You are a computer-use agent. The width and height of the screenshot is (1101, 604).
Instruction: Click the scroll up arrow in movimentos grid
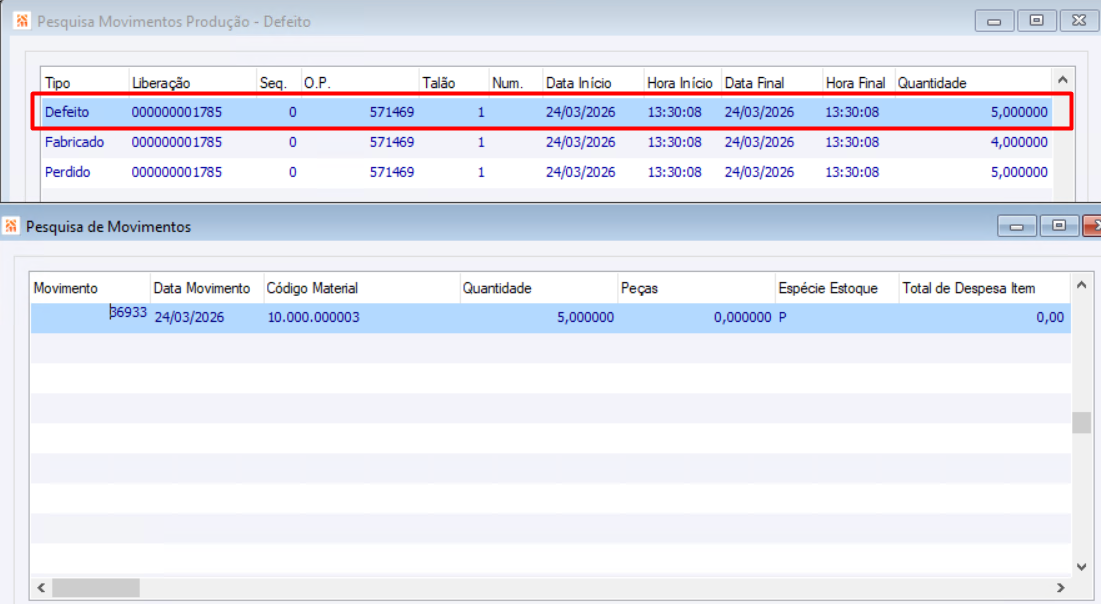click(x=1081, y=285)
